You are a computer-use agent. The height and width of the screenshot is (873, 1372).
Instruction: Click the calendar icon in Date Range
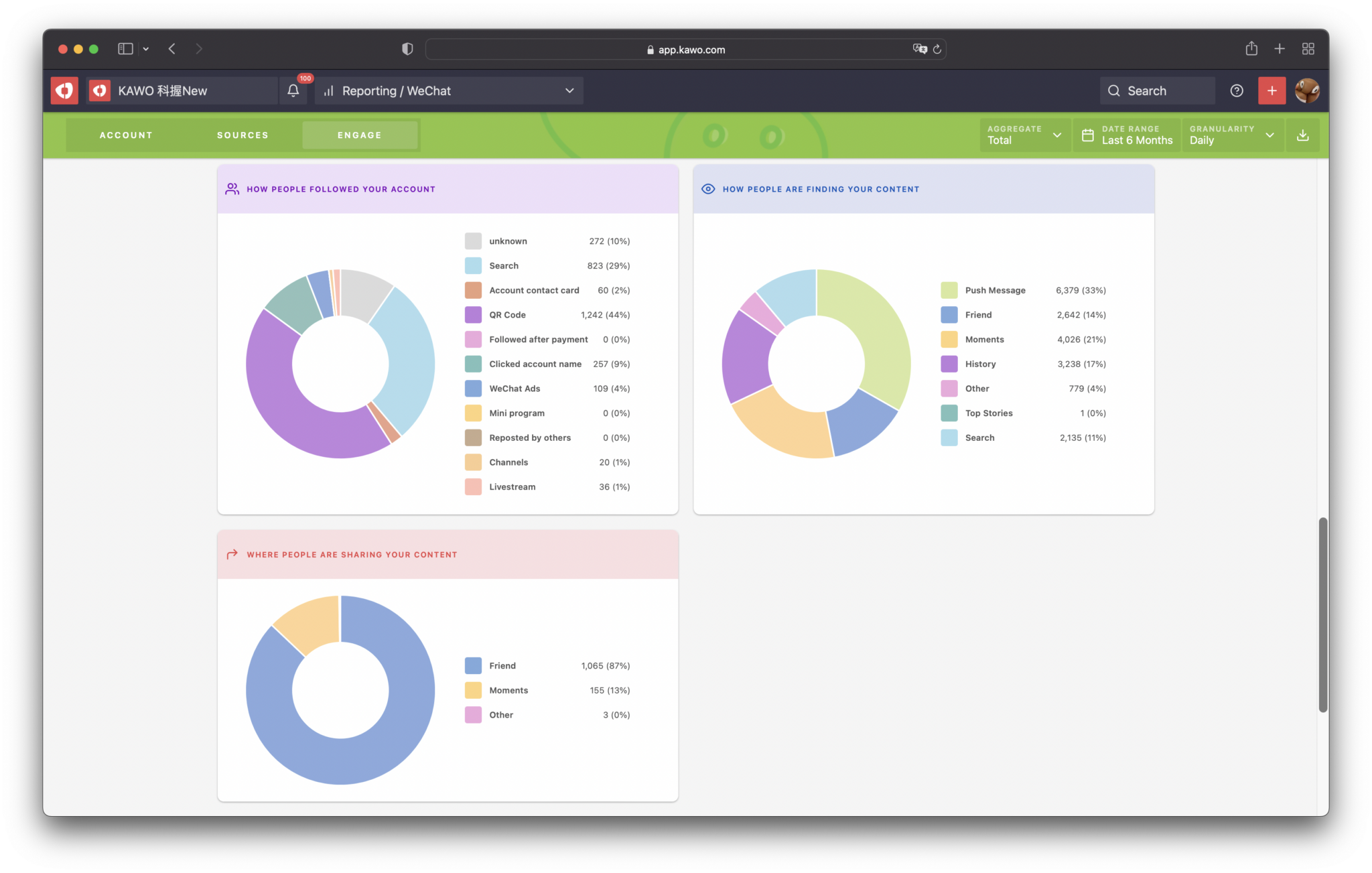1087,135
